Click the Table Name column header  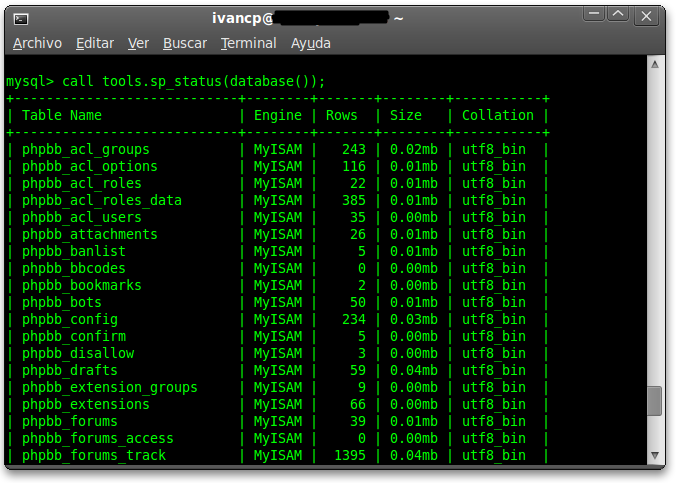[x=62, y=116]
